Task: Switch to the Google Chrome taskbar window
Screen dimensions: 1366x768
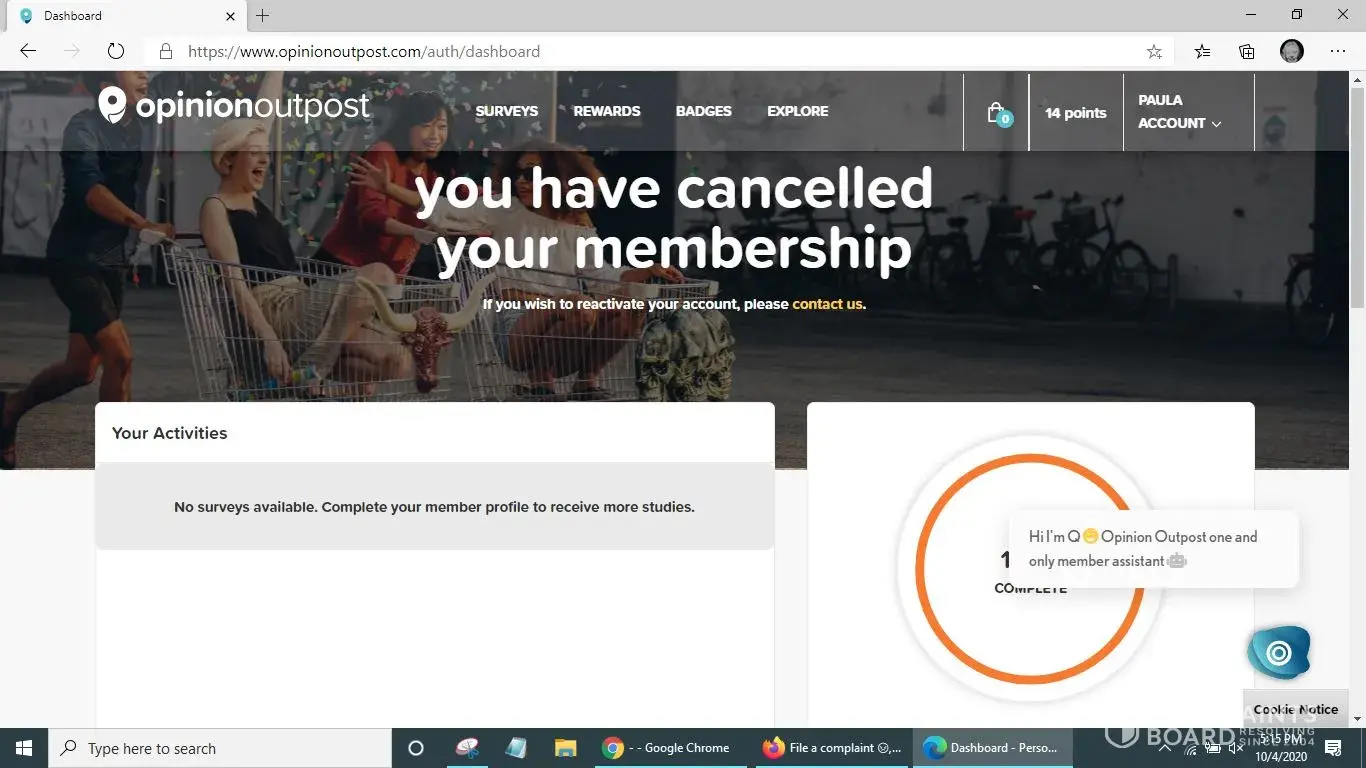Action: 669,748
